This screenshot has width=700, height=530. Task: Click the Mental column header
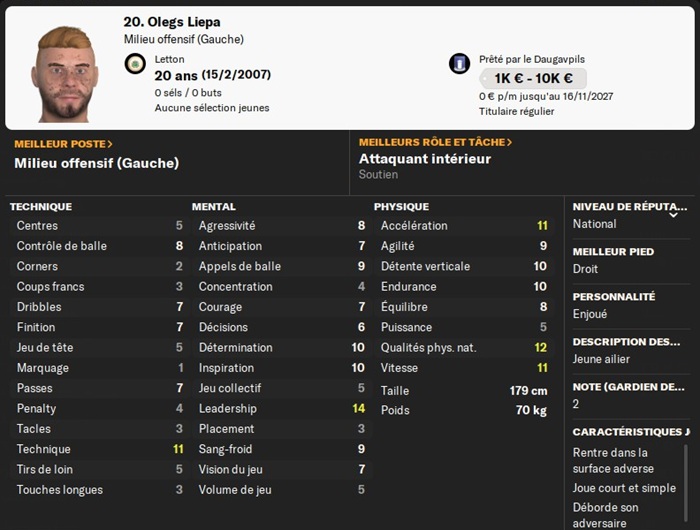213,207
